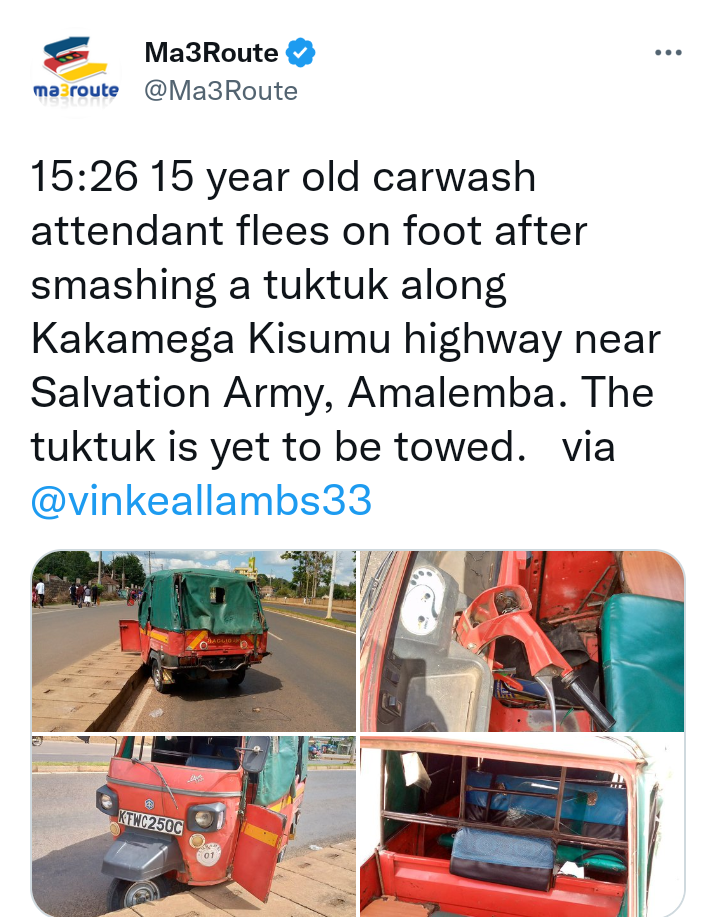
Task: View photo of tuktuk rear on highway
Action: 194,641
